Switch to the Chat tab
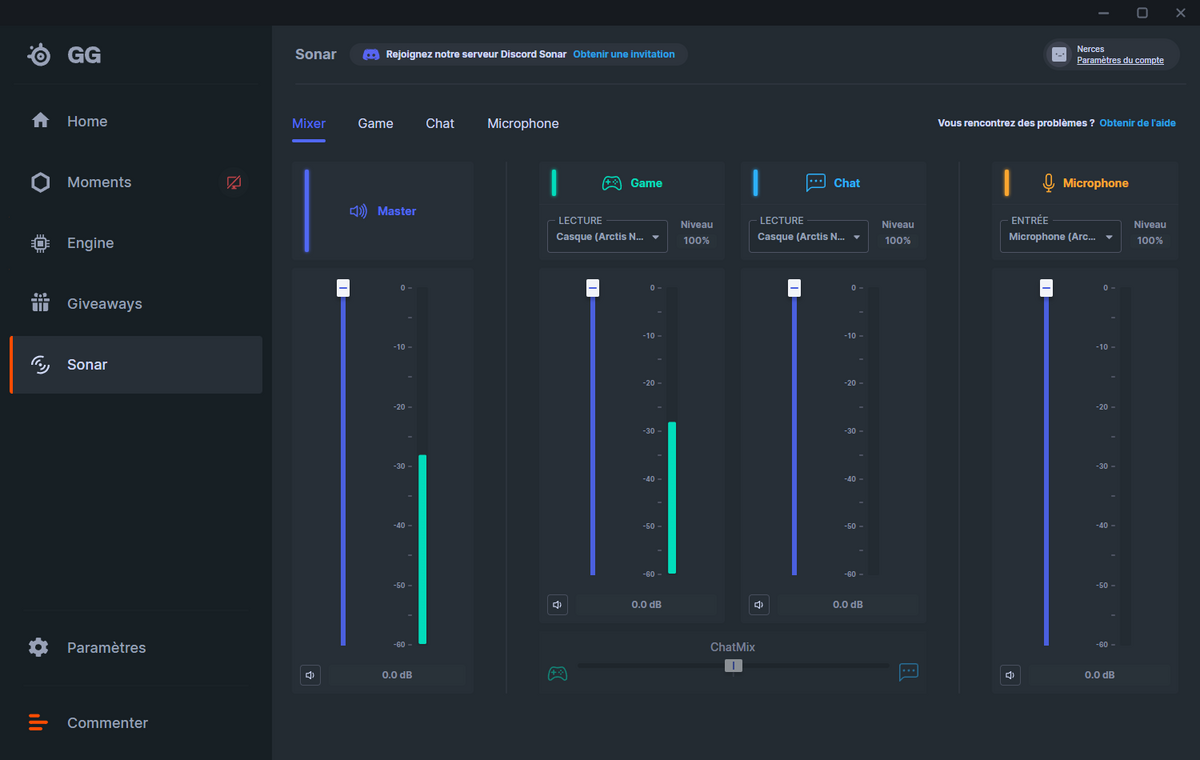The image size is (1200, 760). click(x=440, y=123)
